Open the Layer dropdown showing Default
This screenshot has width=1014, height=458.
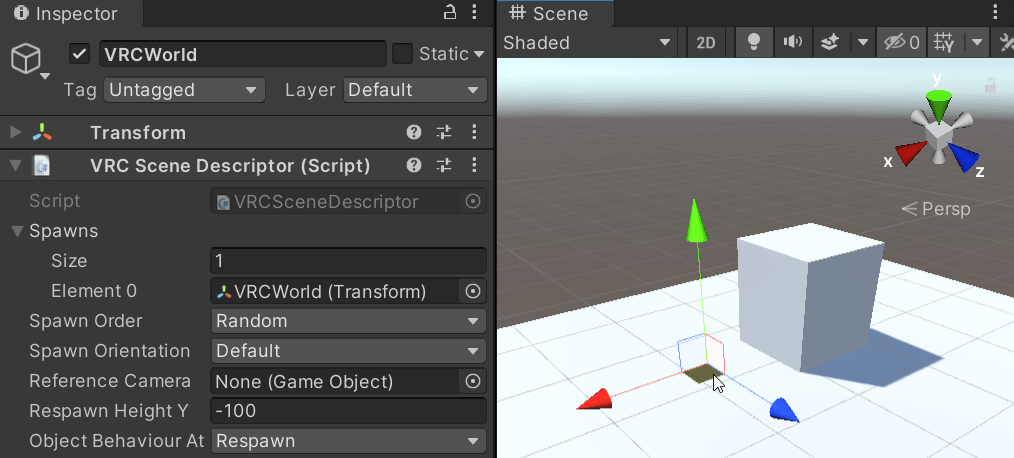point(415,90)
